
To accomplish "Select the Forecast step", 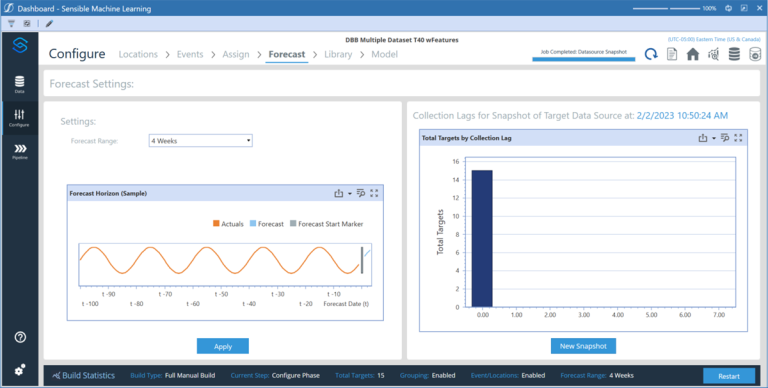I will click(287, 54).
